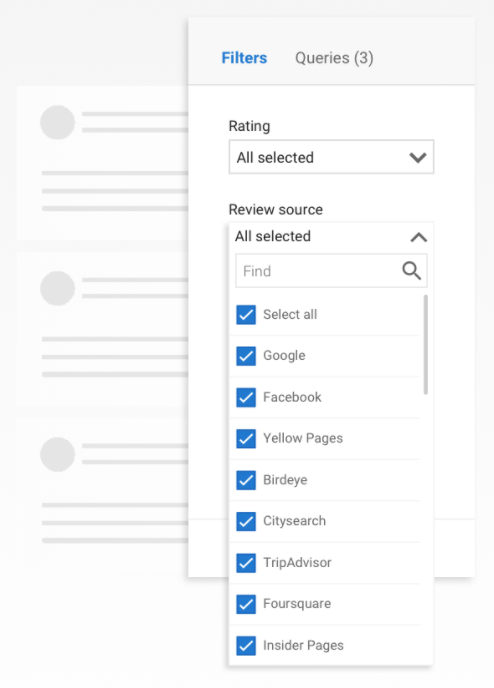Toggle the Citysearch checkbox

(246, 521)
